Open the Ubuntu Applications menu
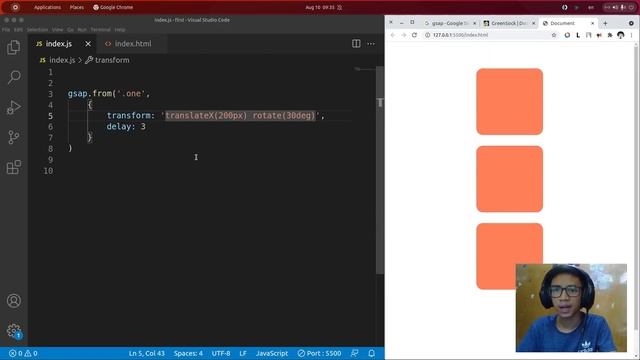The image size is (640, 360). (47, 7)
